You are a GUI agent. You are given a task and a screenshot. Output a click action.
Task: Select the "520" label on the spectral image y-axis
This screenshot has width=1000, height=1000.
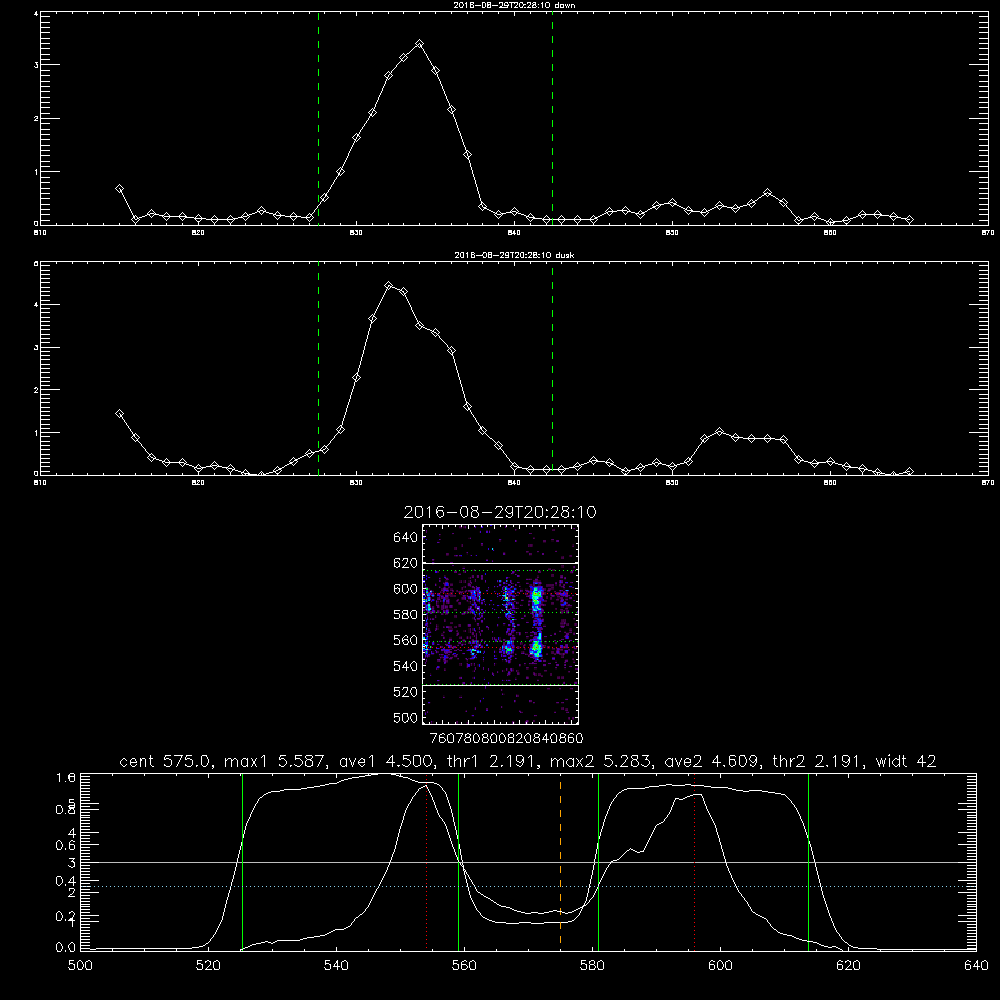[406, 692]
